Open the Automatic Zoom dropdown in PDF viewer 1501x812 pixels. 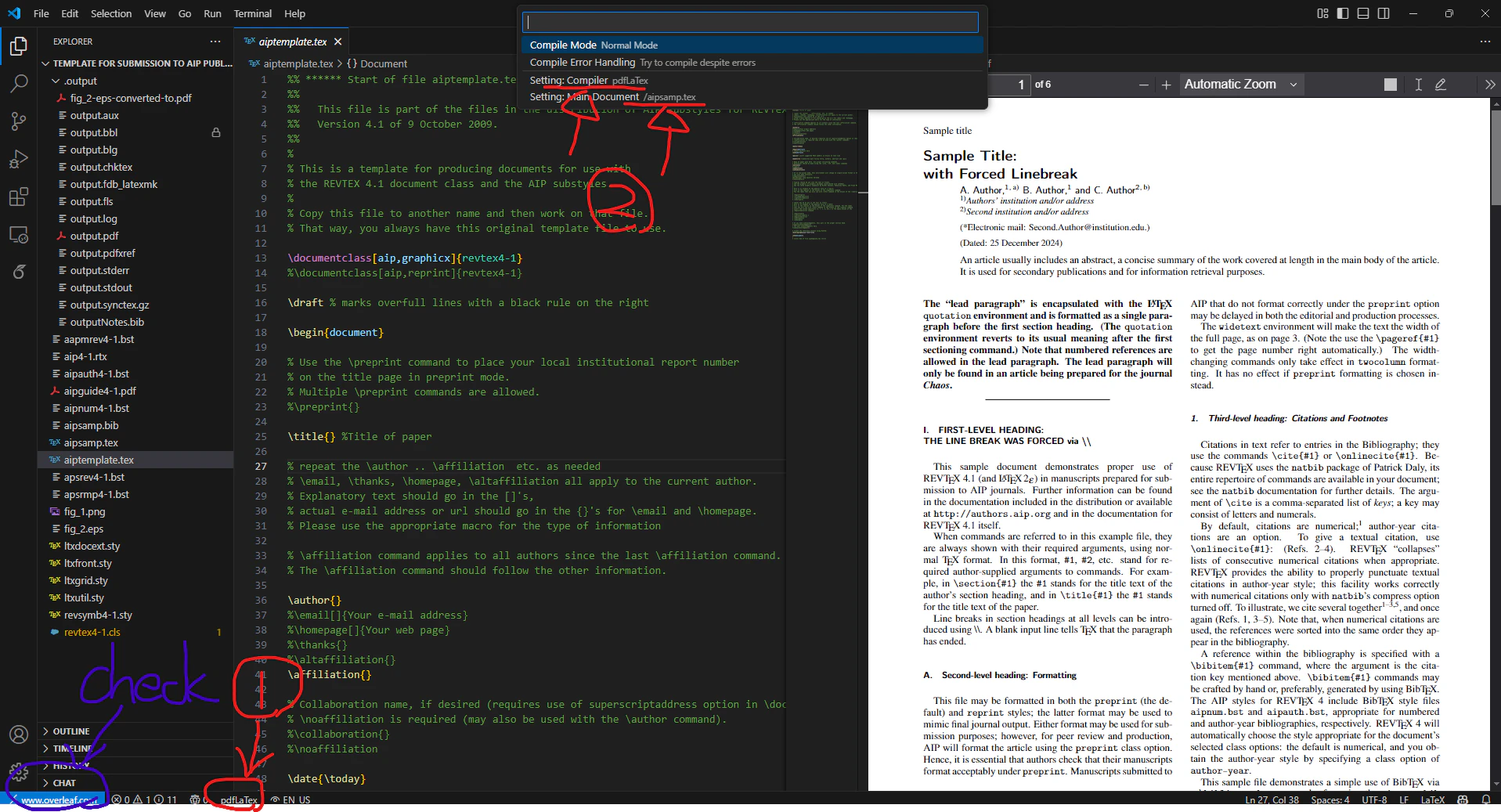pyautogui.click(x=1240, y=84)
